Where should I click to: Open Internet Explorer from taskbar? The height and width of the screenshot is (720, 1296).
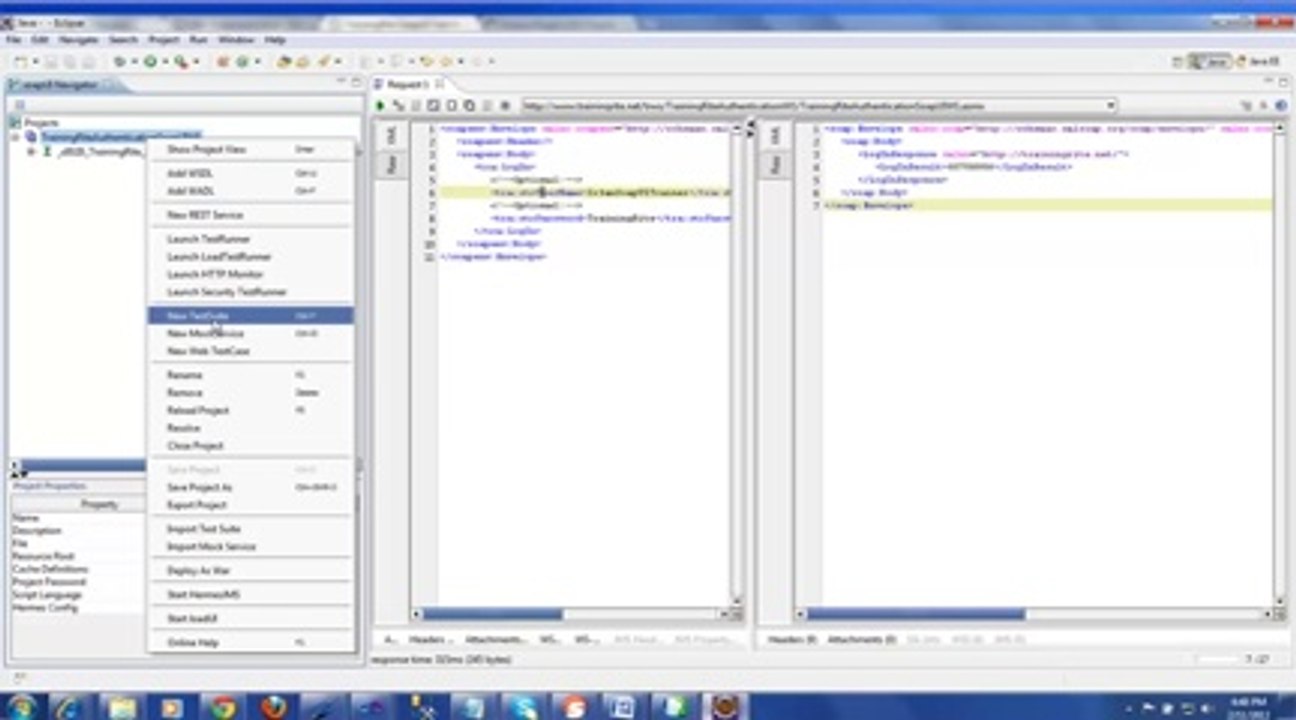coord(70,707)
